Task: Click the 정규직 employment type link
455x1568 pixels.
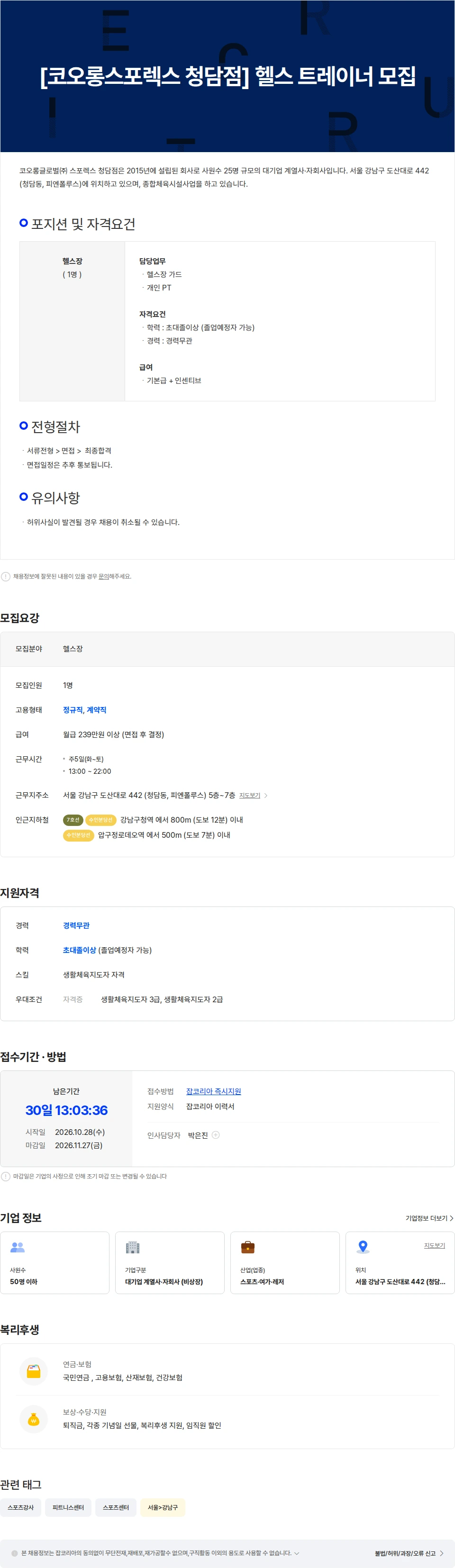Action: point(73,710)
